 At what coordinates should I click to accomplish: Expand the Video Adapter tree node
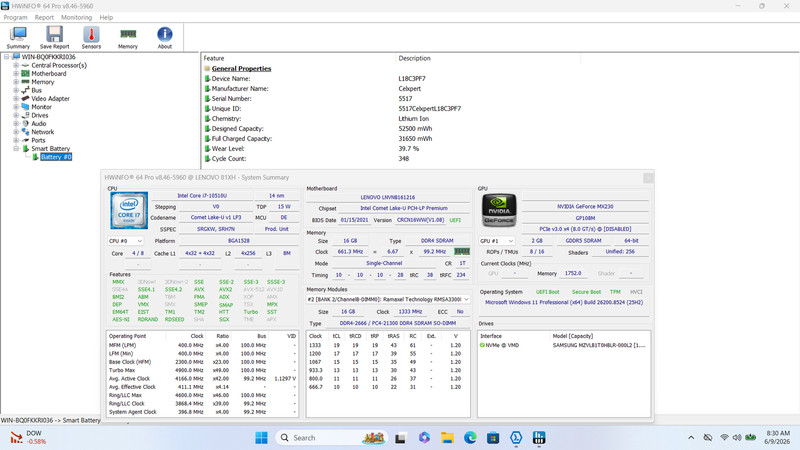point(16,98)
